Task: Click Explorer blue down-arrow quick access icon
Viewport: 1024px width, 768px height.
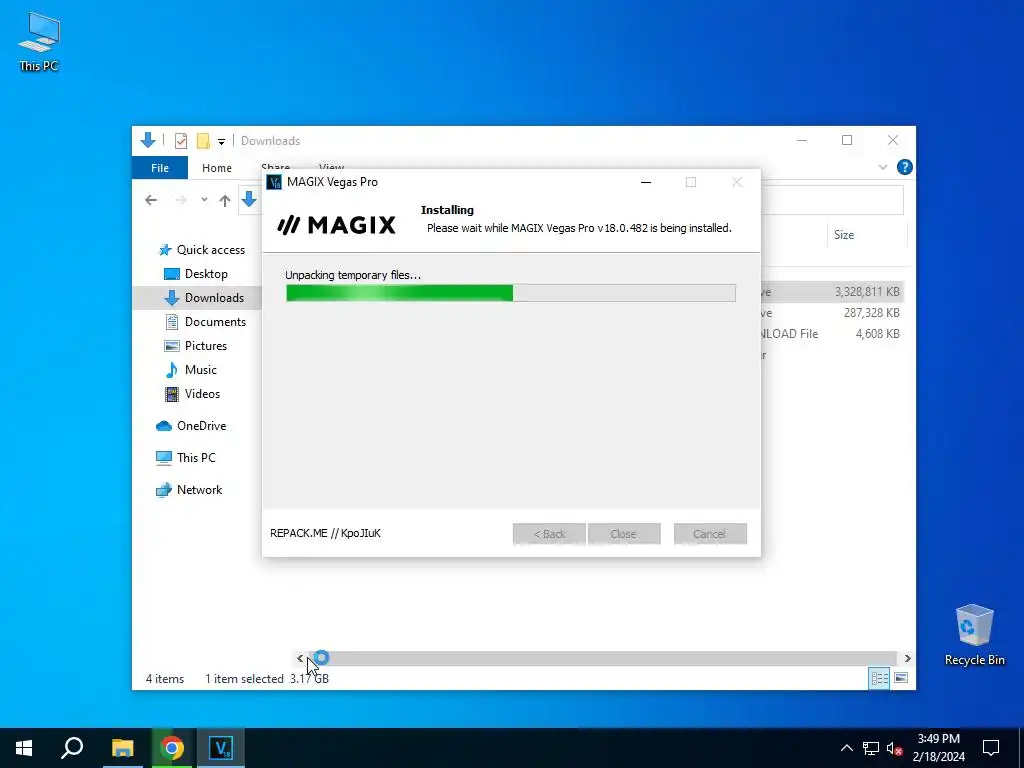Action: [148, 140]
